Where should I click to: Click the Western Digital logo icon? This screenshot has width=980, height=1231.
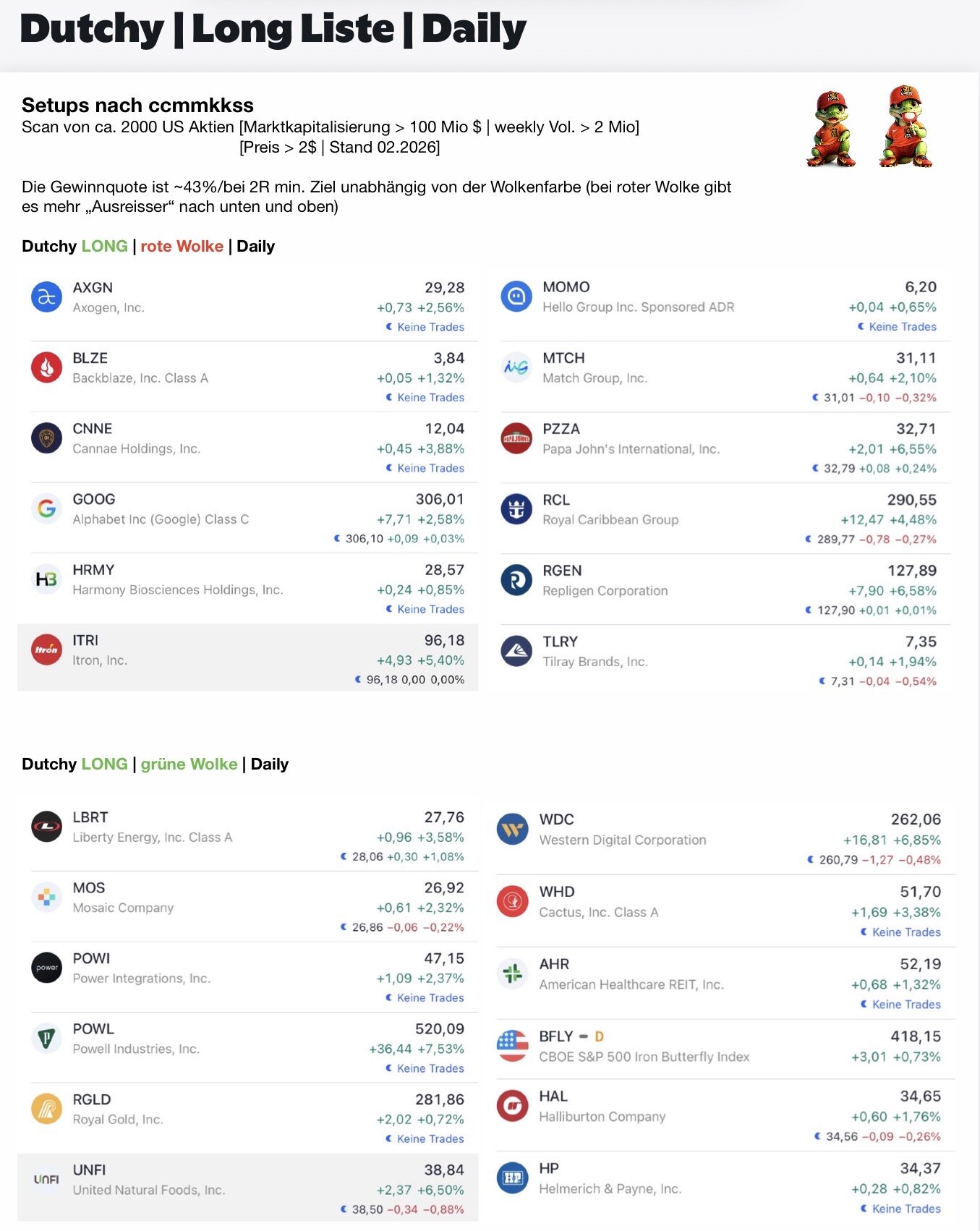point(513,829)
